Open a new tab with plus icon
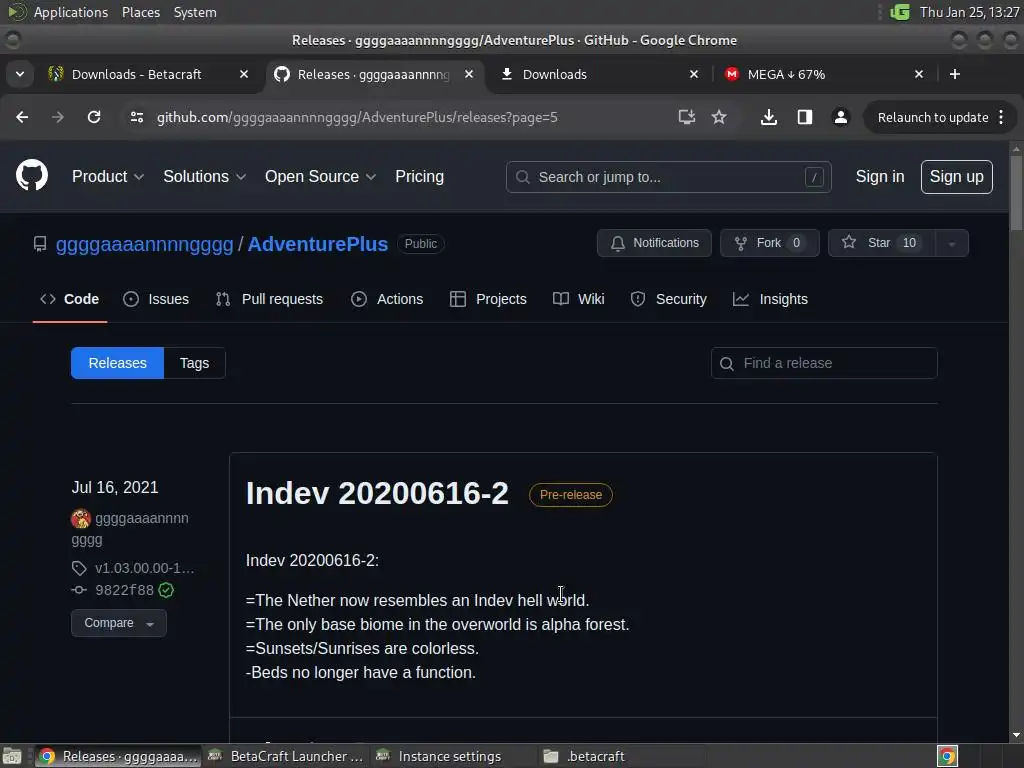This screenshot has height=768, width=1024. (x=955, y=74)
